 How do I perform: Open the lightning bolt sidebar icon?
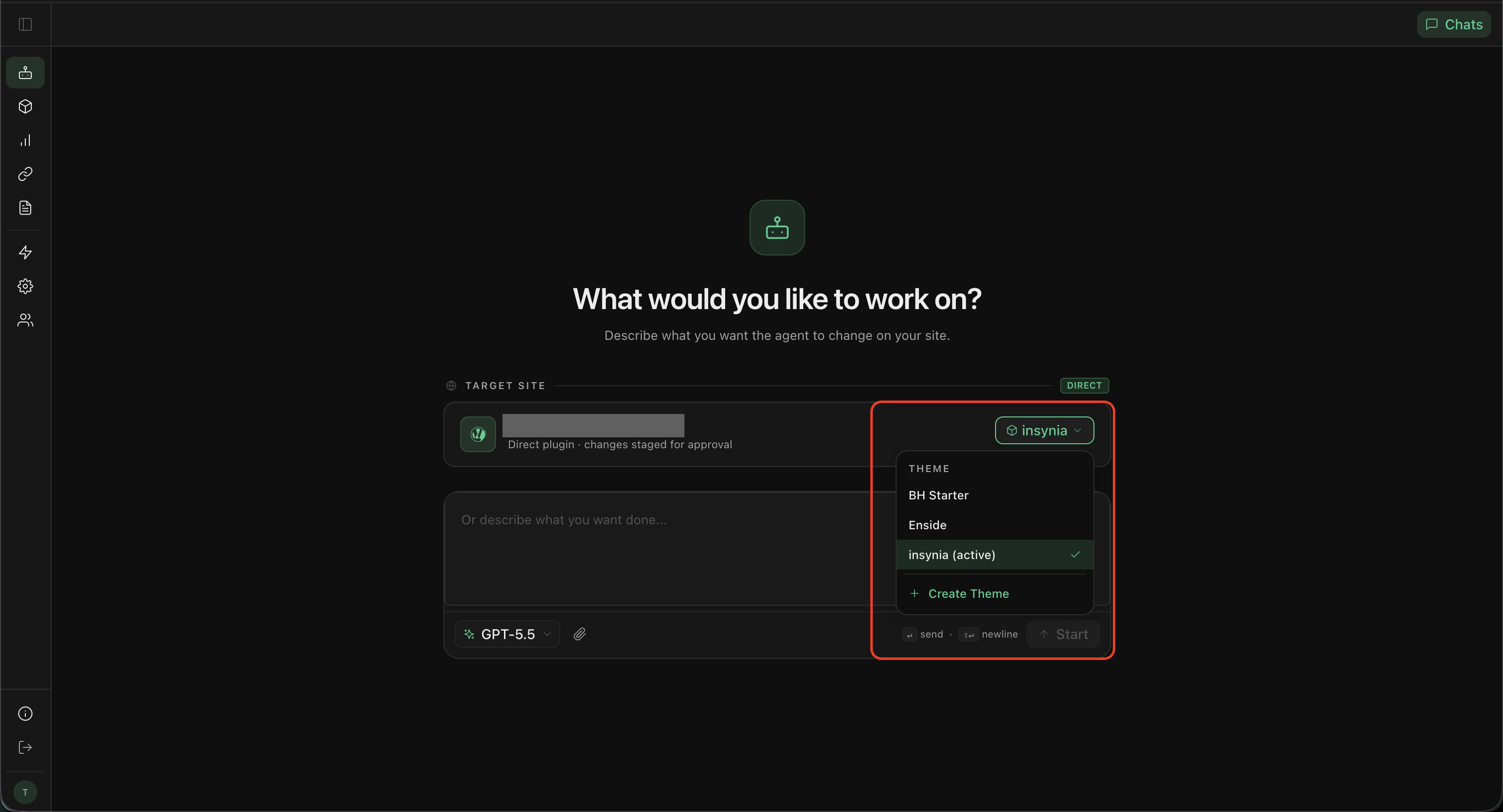coord(25,252)
